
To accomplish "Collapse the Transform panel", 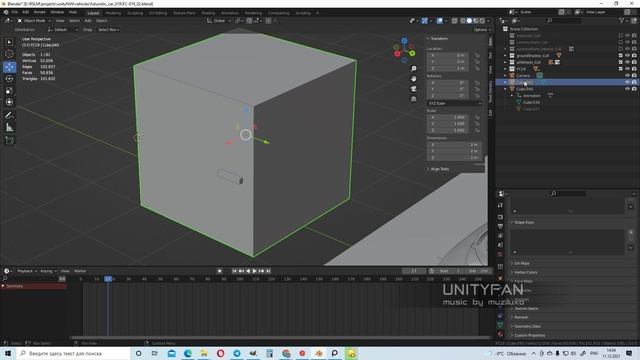I will click(x=438, y=38).
